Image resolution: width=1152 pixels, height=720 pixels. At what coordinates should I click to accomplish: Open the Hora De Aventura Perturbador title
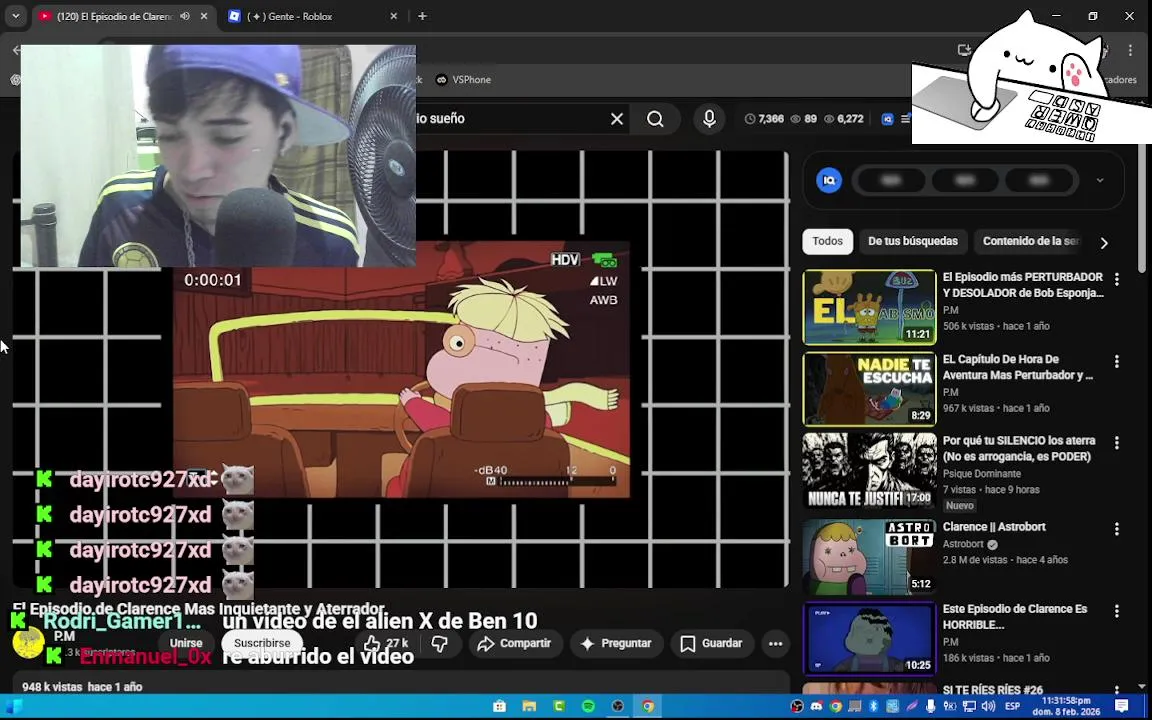(1018, 367)
